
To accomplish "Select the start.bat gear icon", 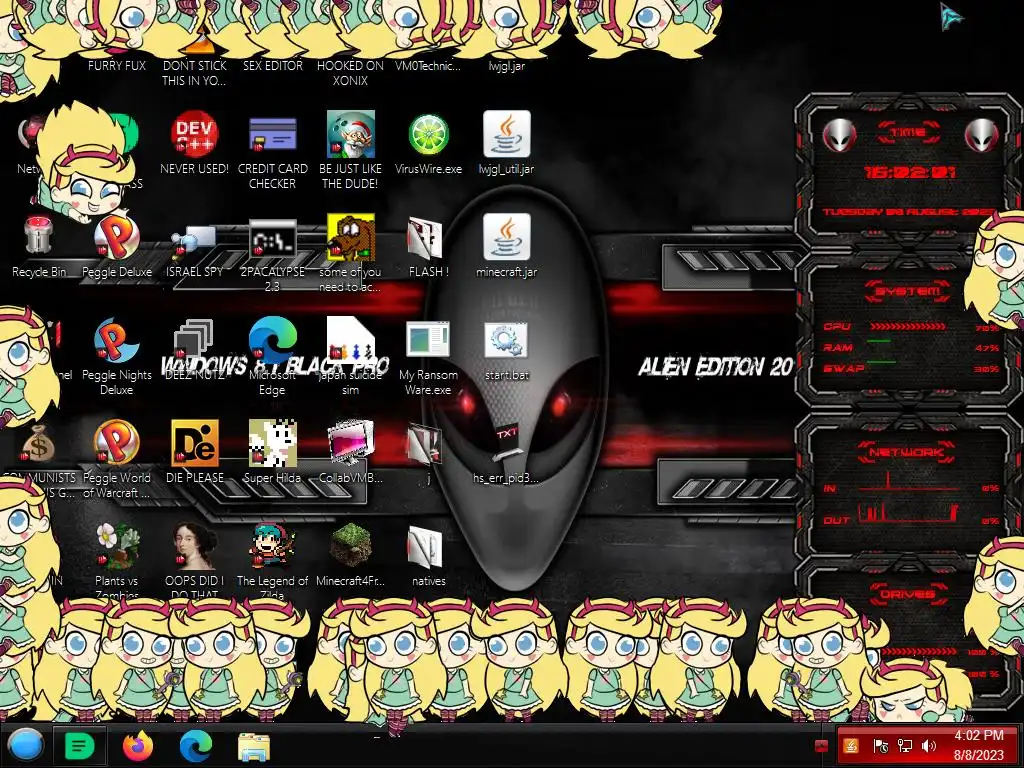I will pyautogui.click(x=507, y=341).
